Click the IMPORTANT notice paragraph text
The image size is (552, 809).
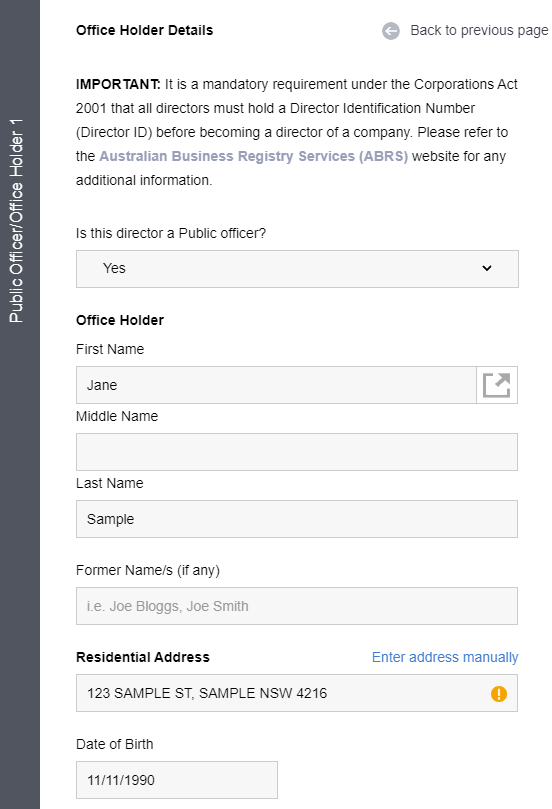point(297,132)
